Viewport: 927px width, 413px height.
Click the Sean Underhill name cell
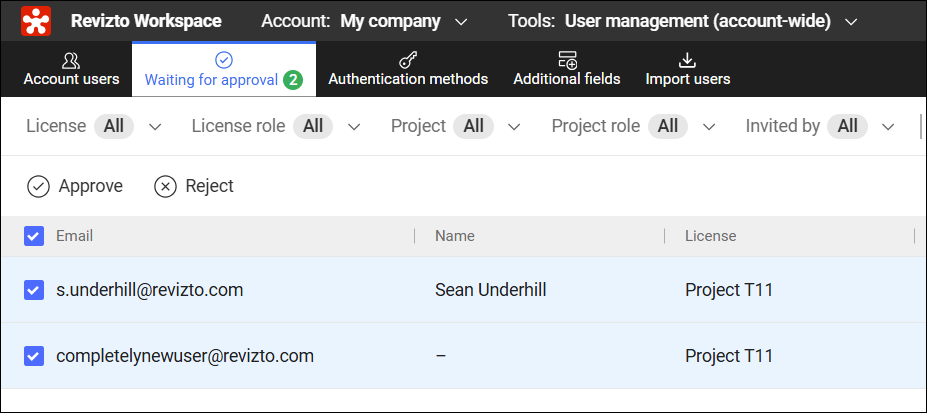[491, 290]
